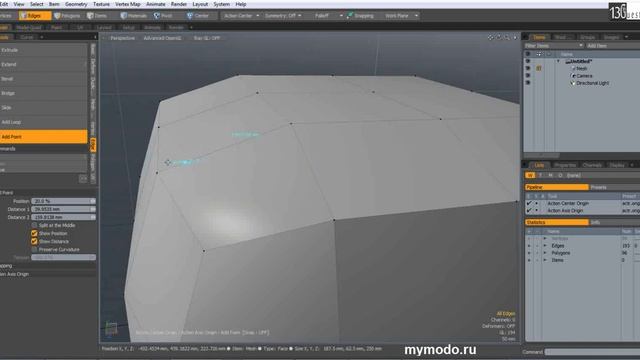Select the Add Loop tool
The width and height of the screenshot is (640, 360).
pyautogui.click(x=43, y=122)
